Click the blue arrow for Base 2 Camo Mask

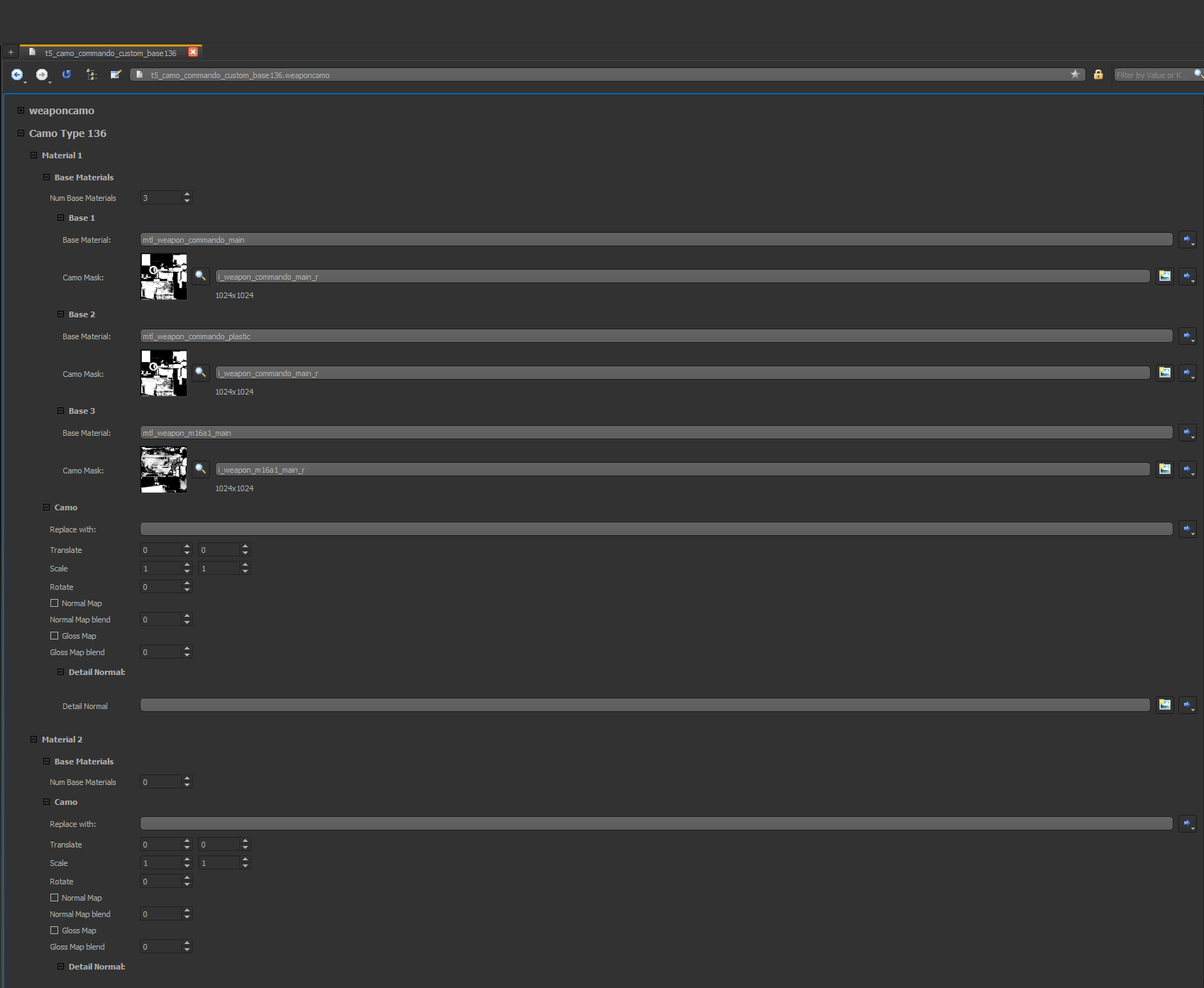[x=1188, y=373]
